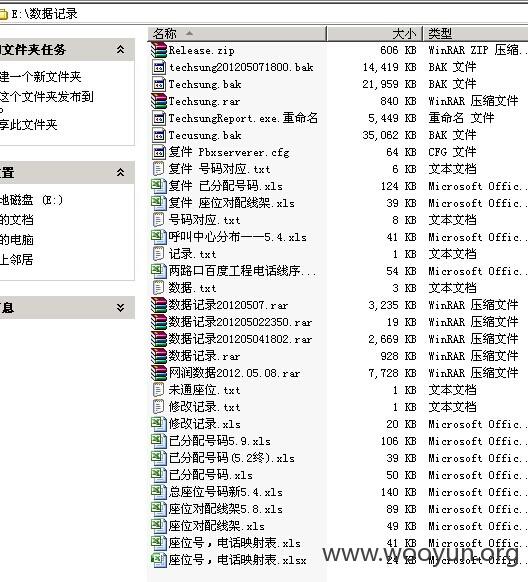
Task: Click the 两路口百度工程电话线序 Excel icon
Action: [x=159, y=271]
